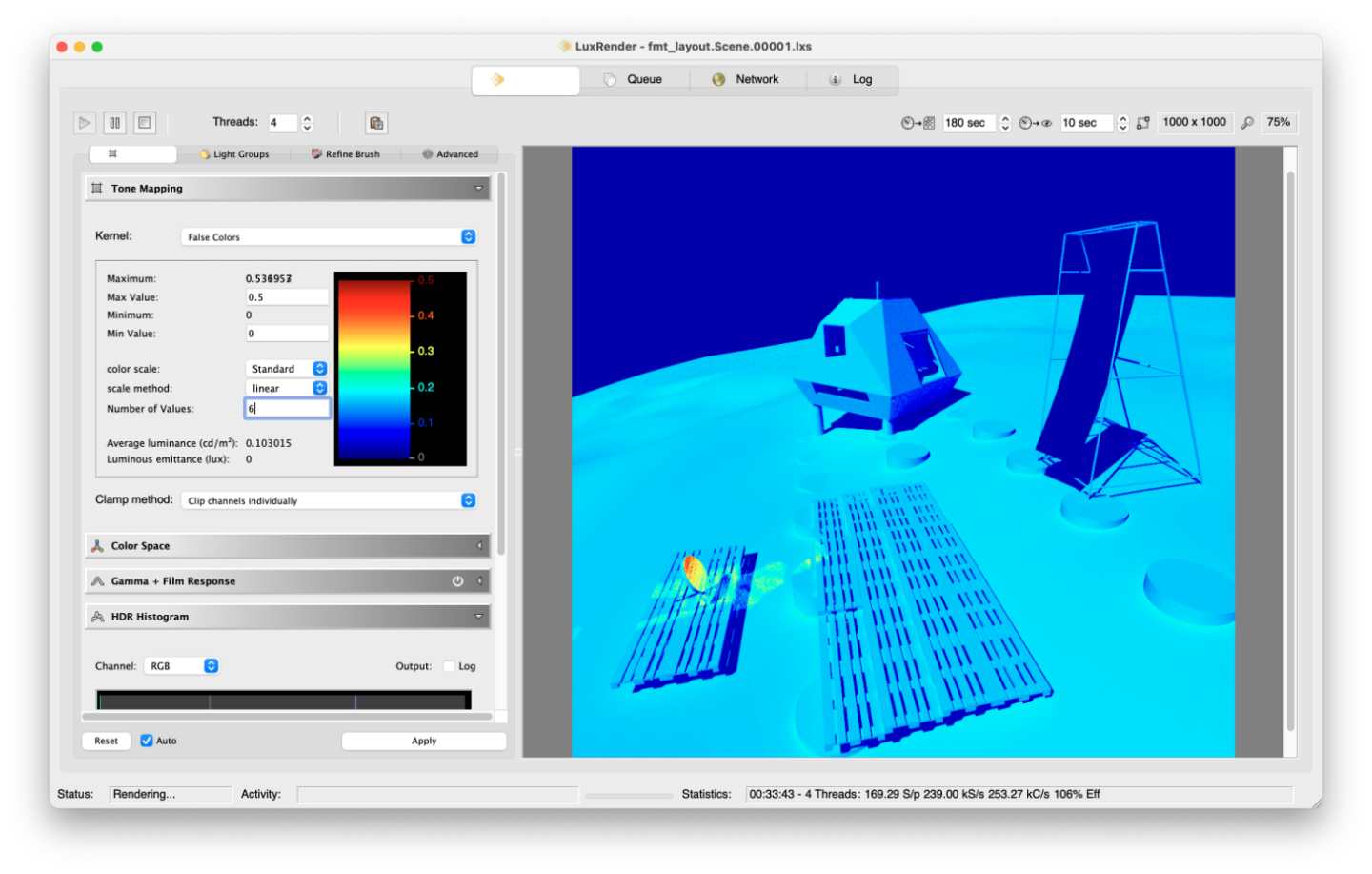The width and height of the screenshot is (1372, 874).
Task: Enable the Log output checkbox
Action: tap(449, 666)
